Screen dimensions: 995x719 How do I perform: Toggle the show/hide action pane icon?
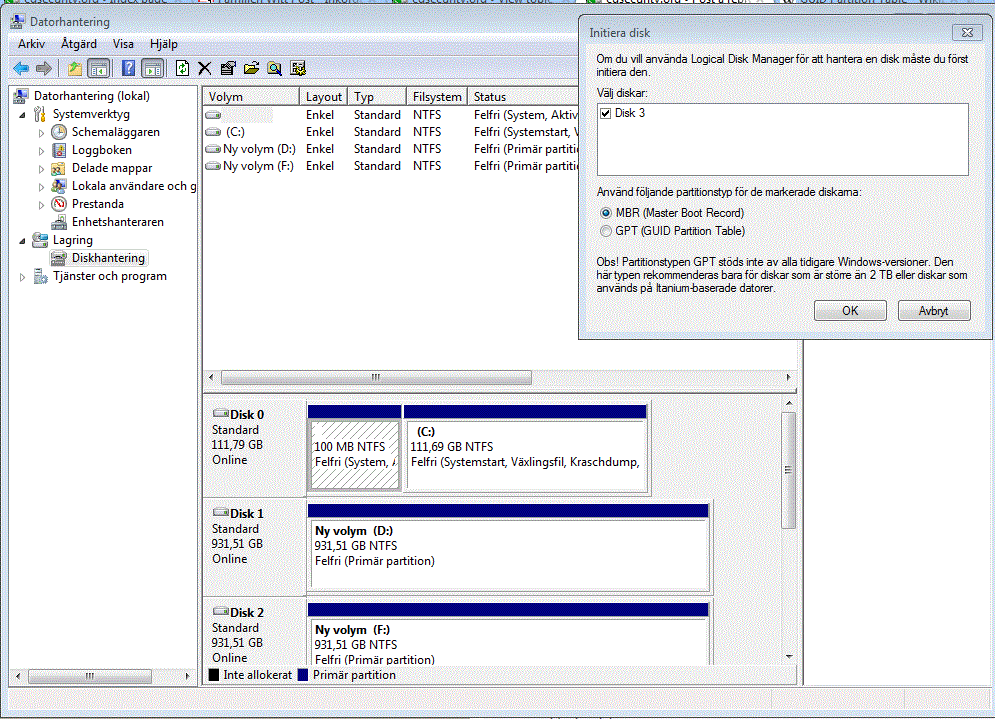click(x=152, y=68)
